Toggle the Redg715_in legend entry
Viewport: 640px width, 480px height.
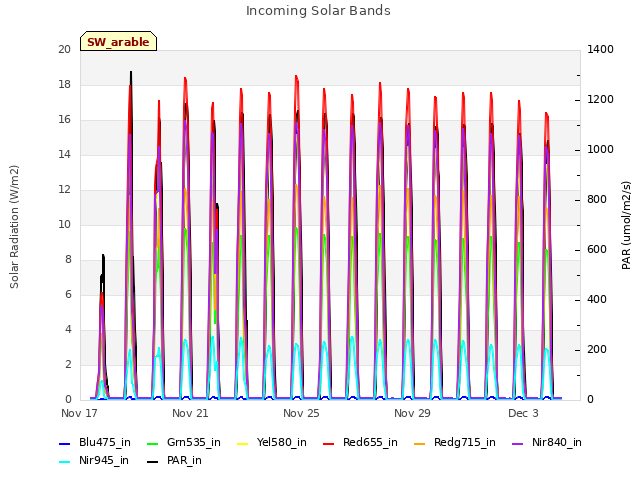(455, 442)
